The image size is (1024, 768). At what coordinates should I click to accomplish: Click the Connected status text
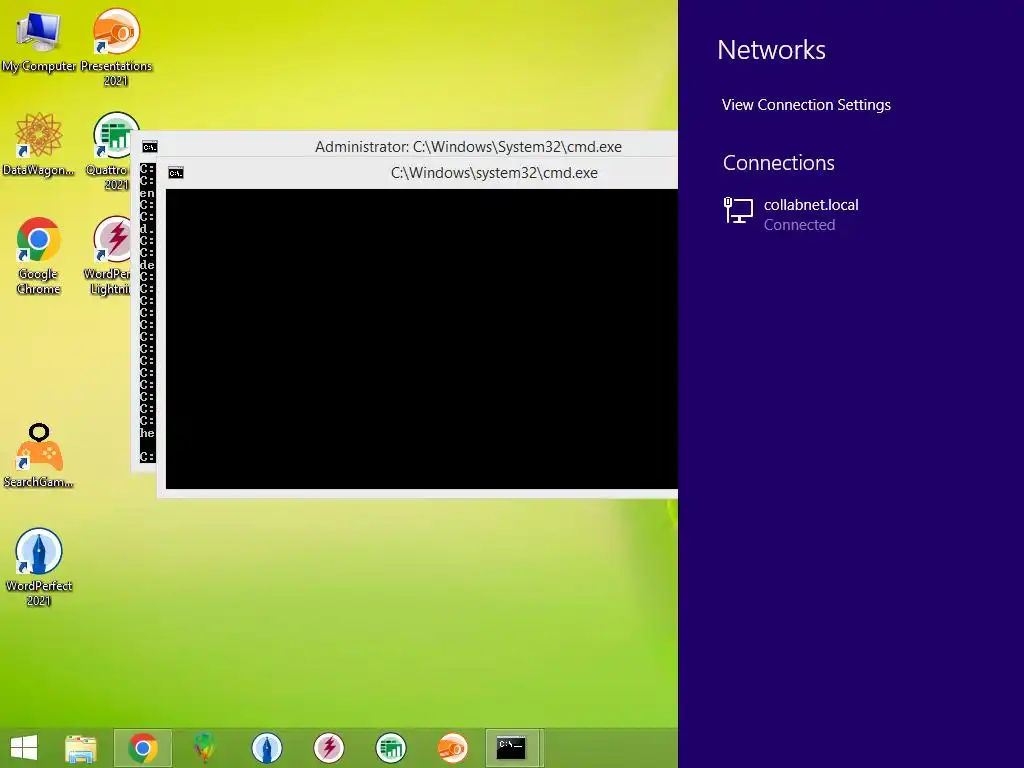point(799,225)
